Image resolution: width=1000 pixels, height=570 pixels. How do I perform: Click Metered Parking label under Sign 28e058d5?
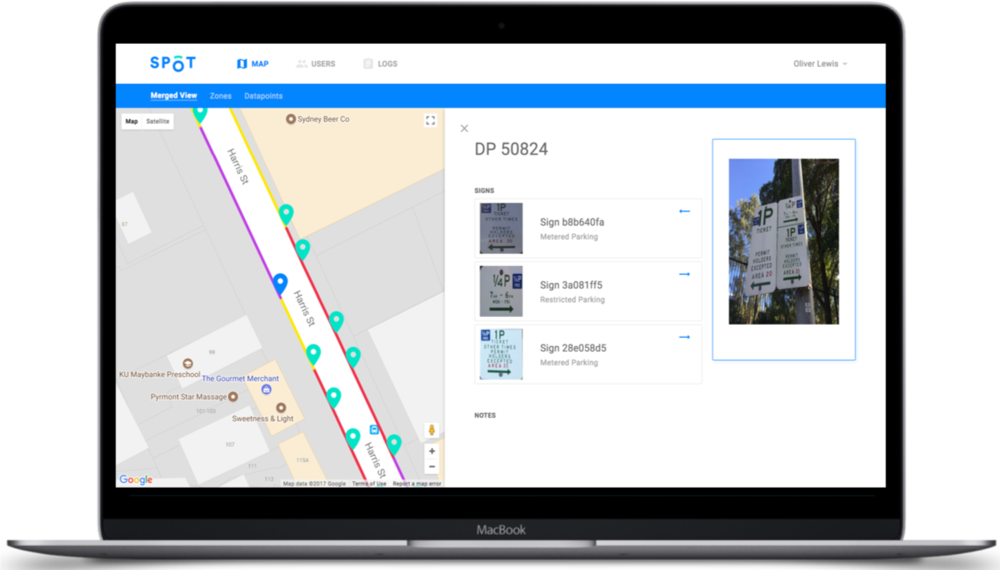tap(569, 363)
